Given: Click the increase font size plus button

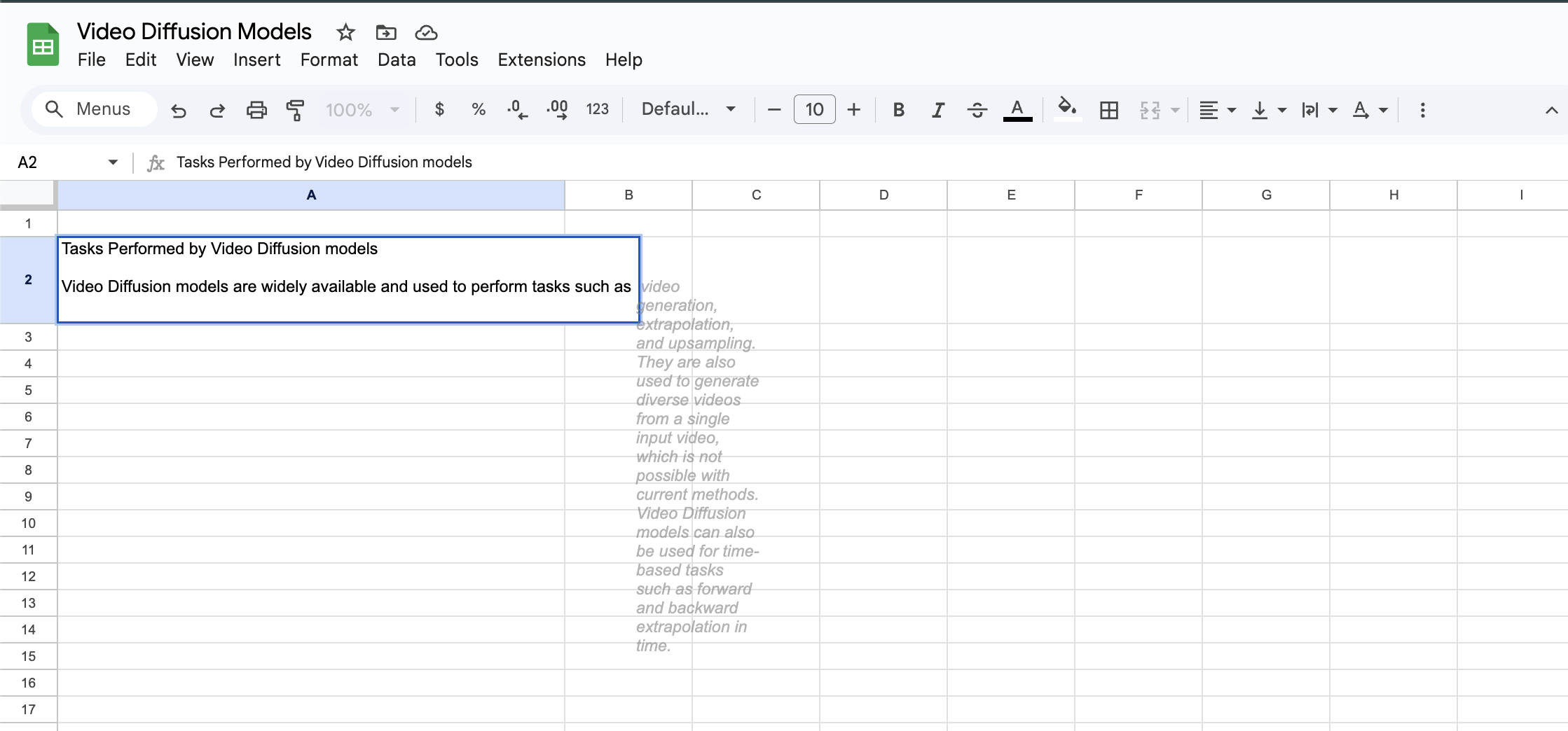Looking at the screenshot, I should click(x=853, y=110).
